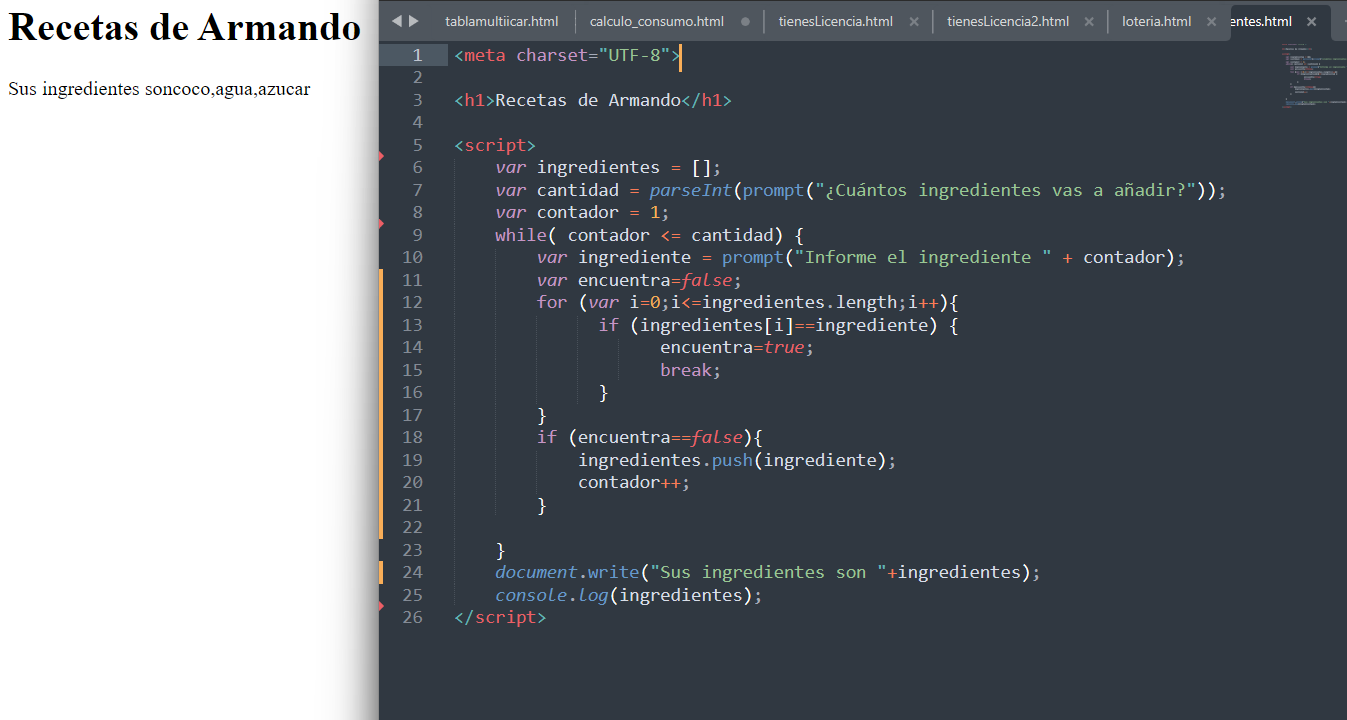Click line number 24 in the gutter

click(412, 572)
